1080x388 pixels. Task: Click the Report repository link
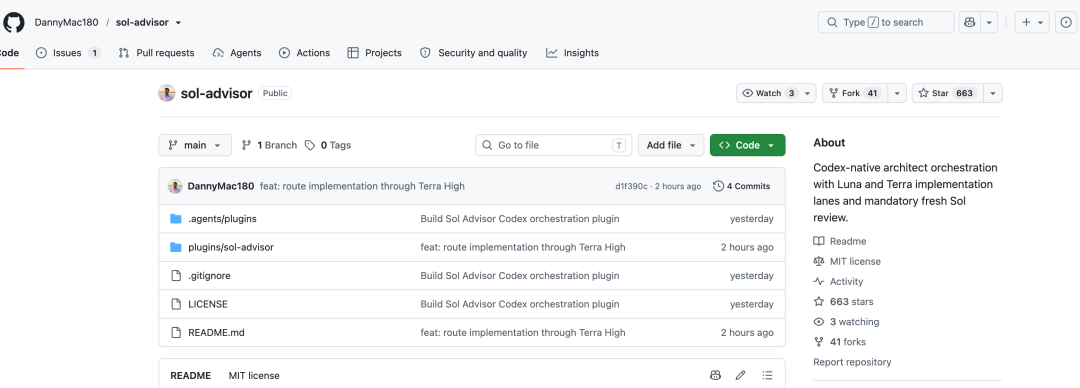point(852,362)
